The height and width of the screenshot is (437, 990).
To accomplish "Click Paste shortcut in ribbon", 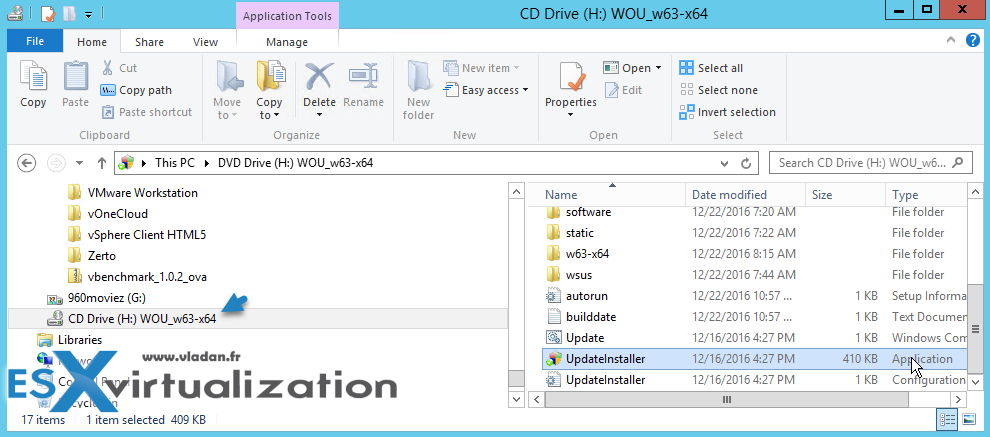I will click(146, 112).
